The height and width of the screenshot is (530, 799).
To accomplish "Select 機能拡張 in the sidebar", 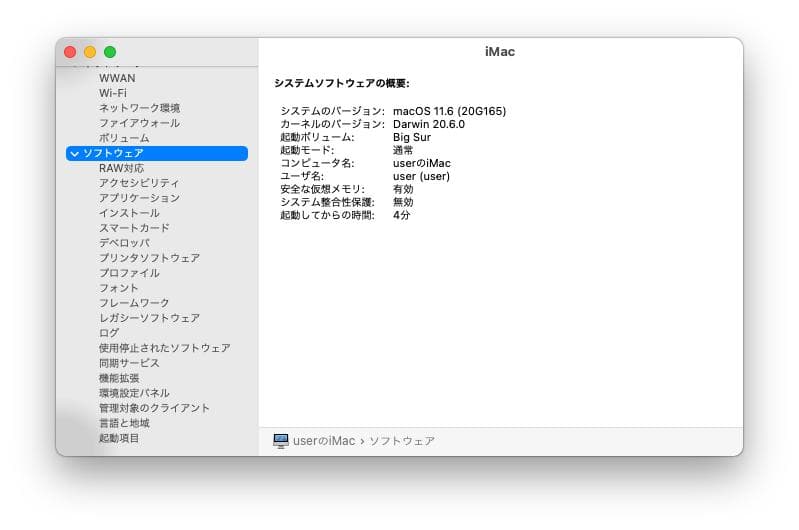I will click(119, 378).
